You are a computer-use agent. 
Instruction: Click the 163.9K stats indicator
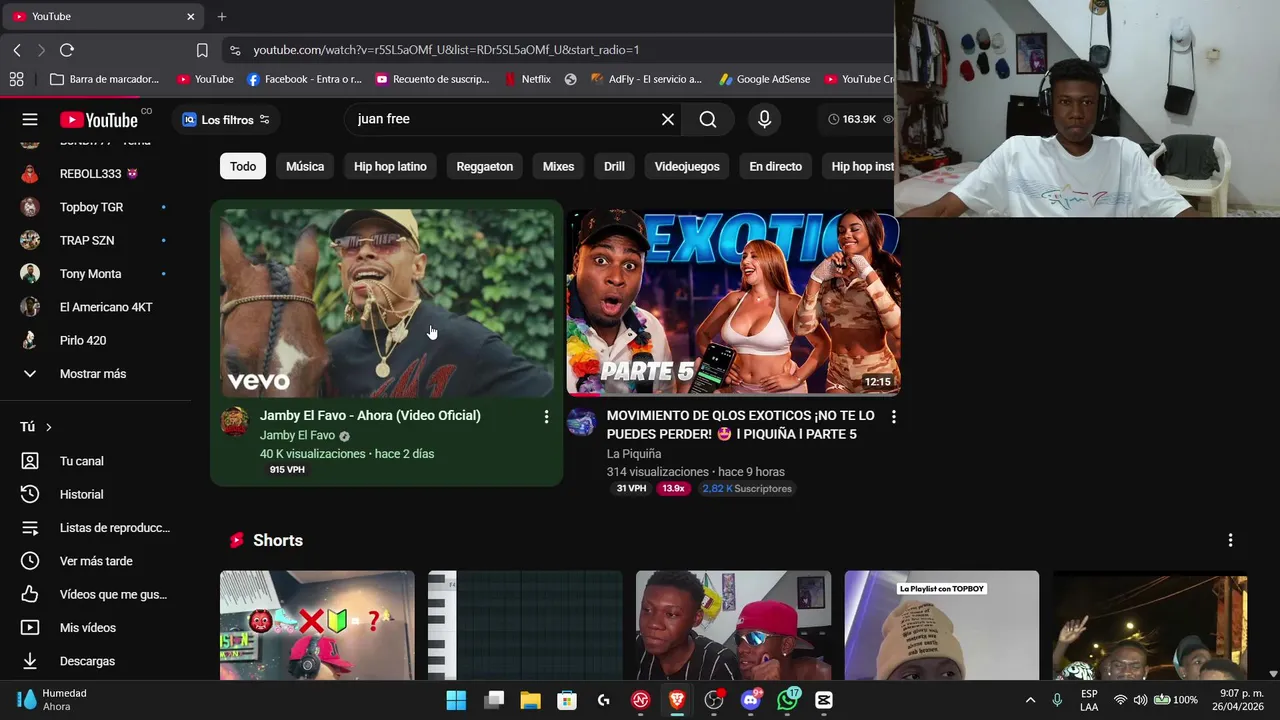[855, 119]
